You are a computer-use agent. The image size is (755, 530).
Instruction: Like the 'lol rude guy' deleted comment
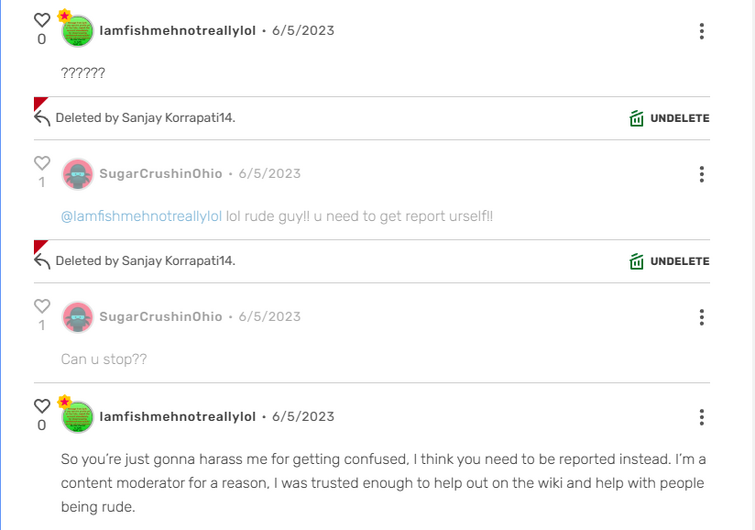[x=42, y=163]
